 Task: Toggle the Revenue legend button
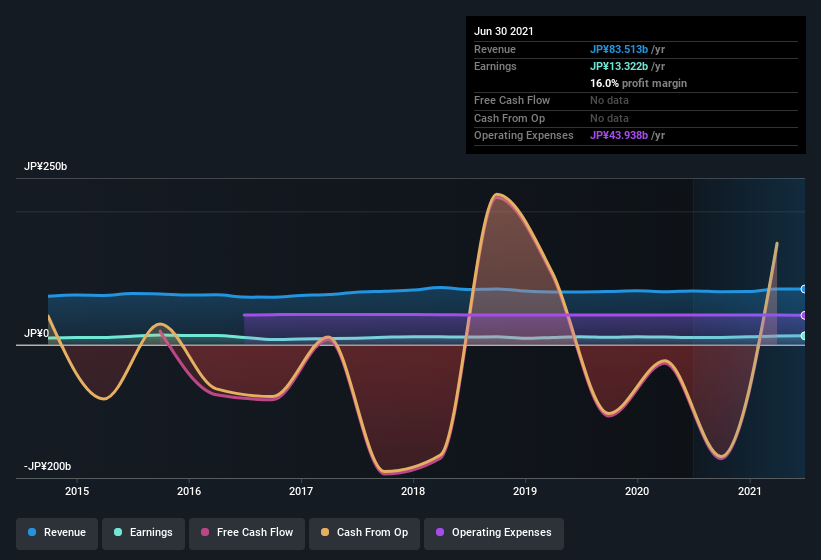tap(57, 533)
